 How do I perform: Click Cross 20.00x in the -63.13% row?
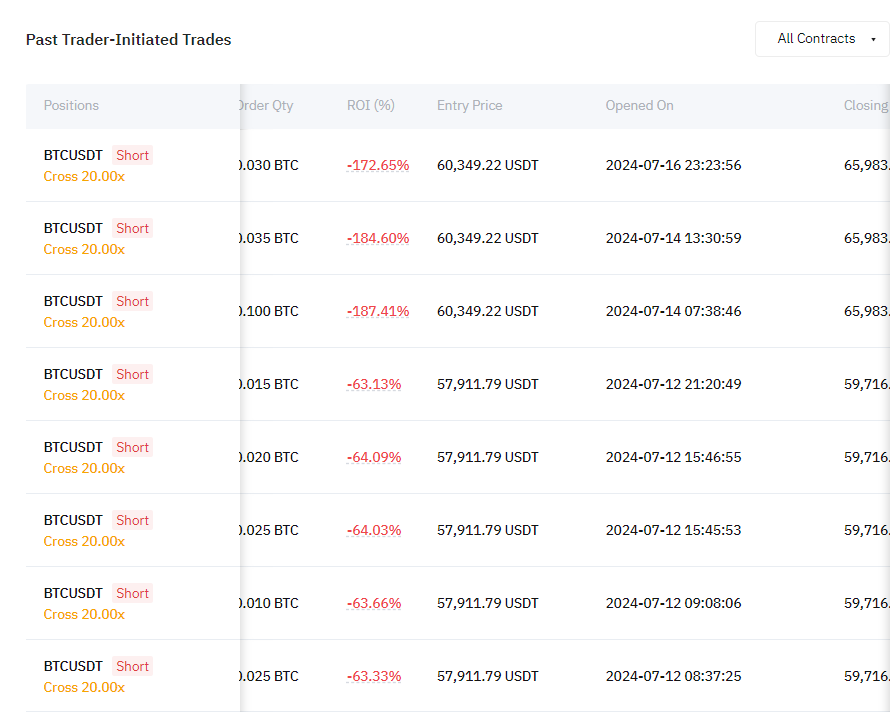(84, 395)
